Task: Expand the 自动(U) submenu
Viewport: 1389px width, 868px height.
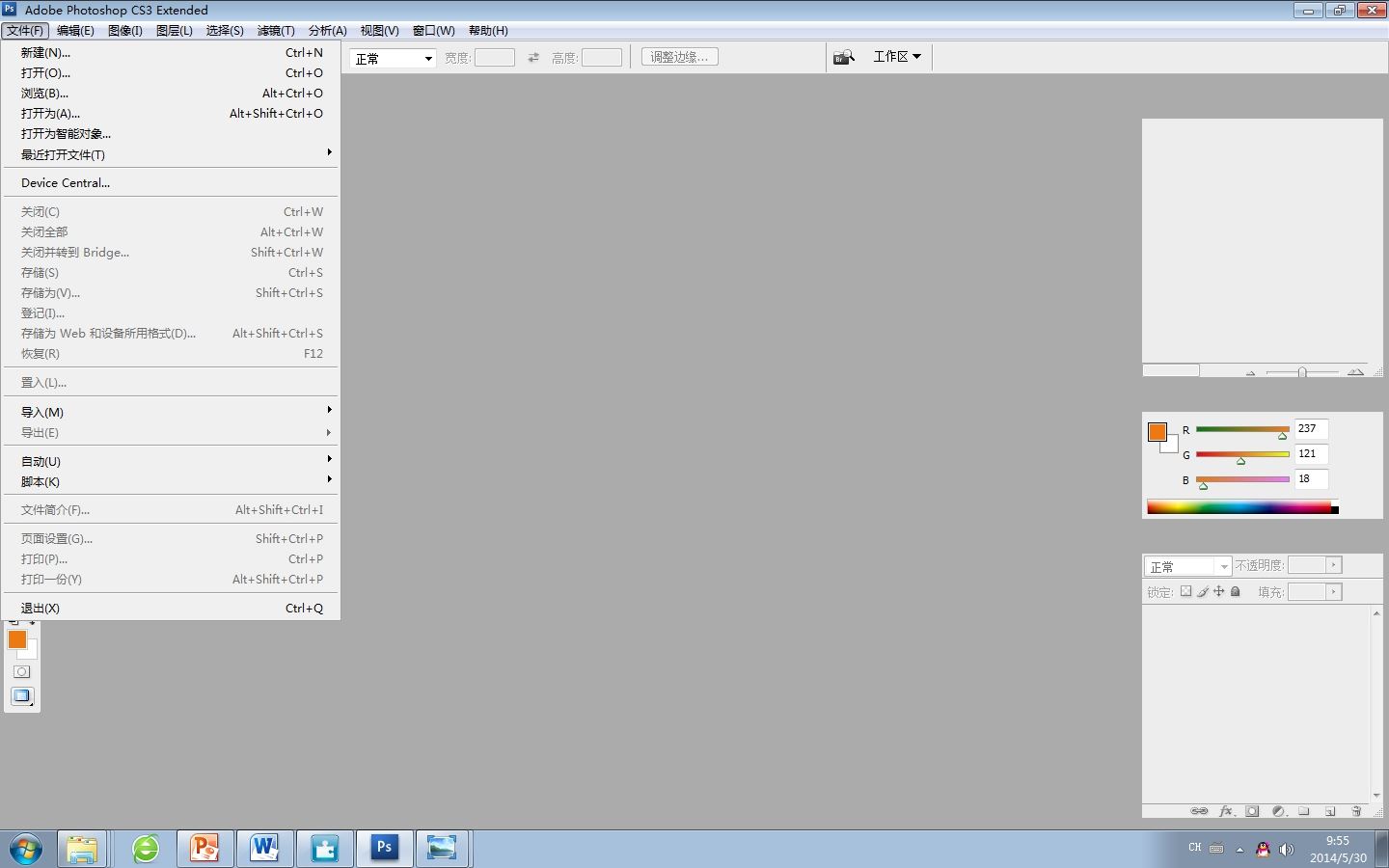Action: [x=171, y=461]
